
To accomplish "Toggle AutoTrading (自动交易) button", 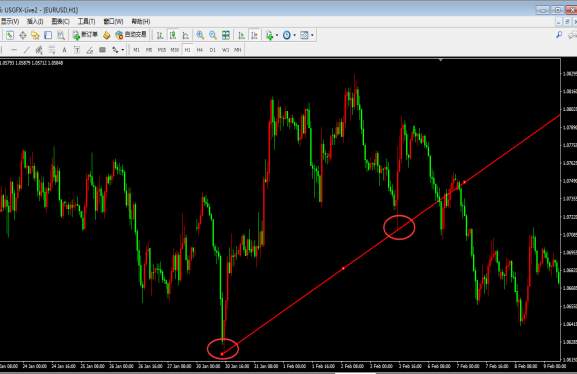I will [131, 35].
